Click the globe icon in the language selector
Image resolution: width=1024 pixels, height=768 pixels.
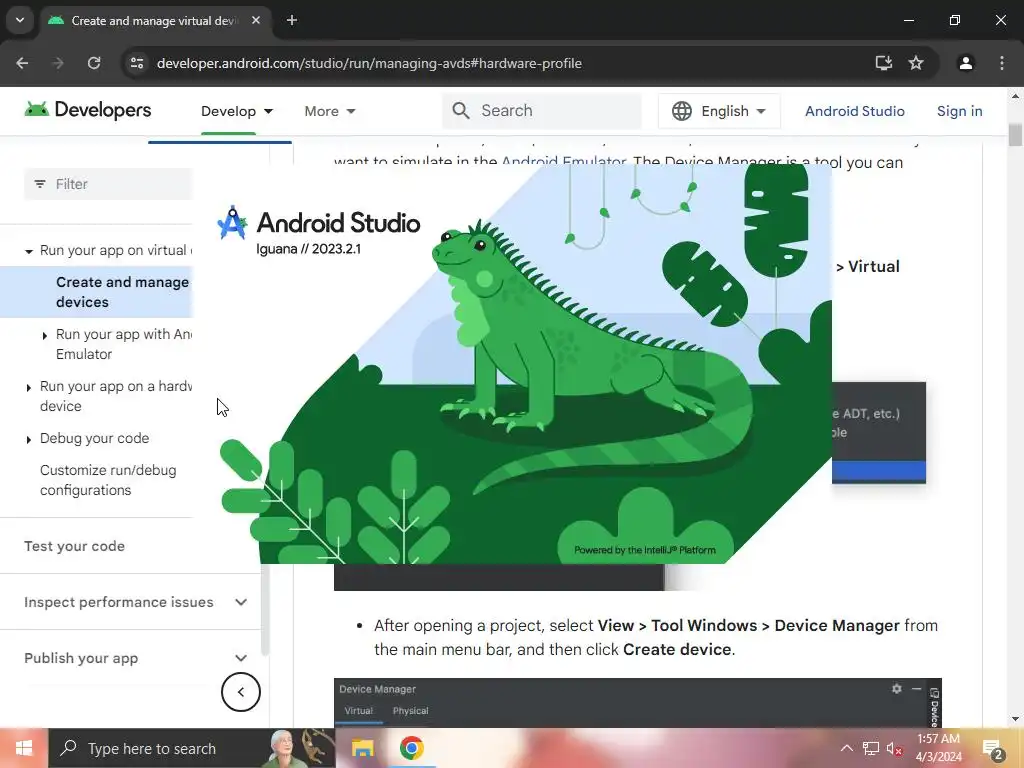pyautogui.click(x=682, y=111)
